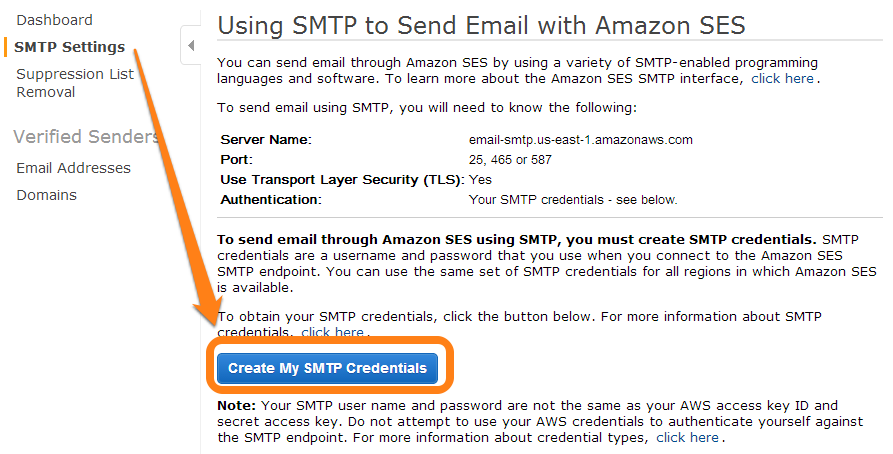
Task: Click 'Your SMTP credentials - see below' text
Action: click(x=573, y=200)
